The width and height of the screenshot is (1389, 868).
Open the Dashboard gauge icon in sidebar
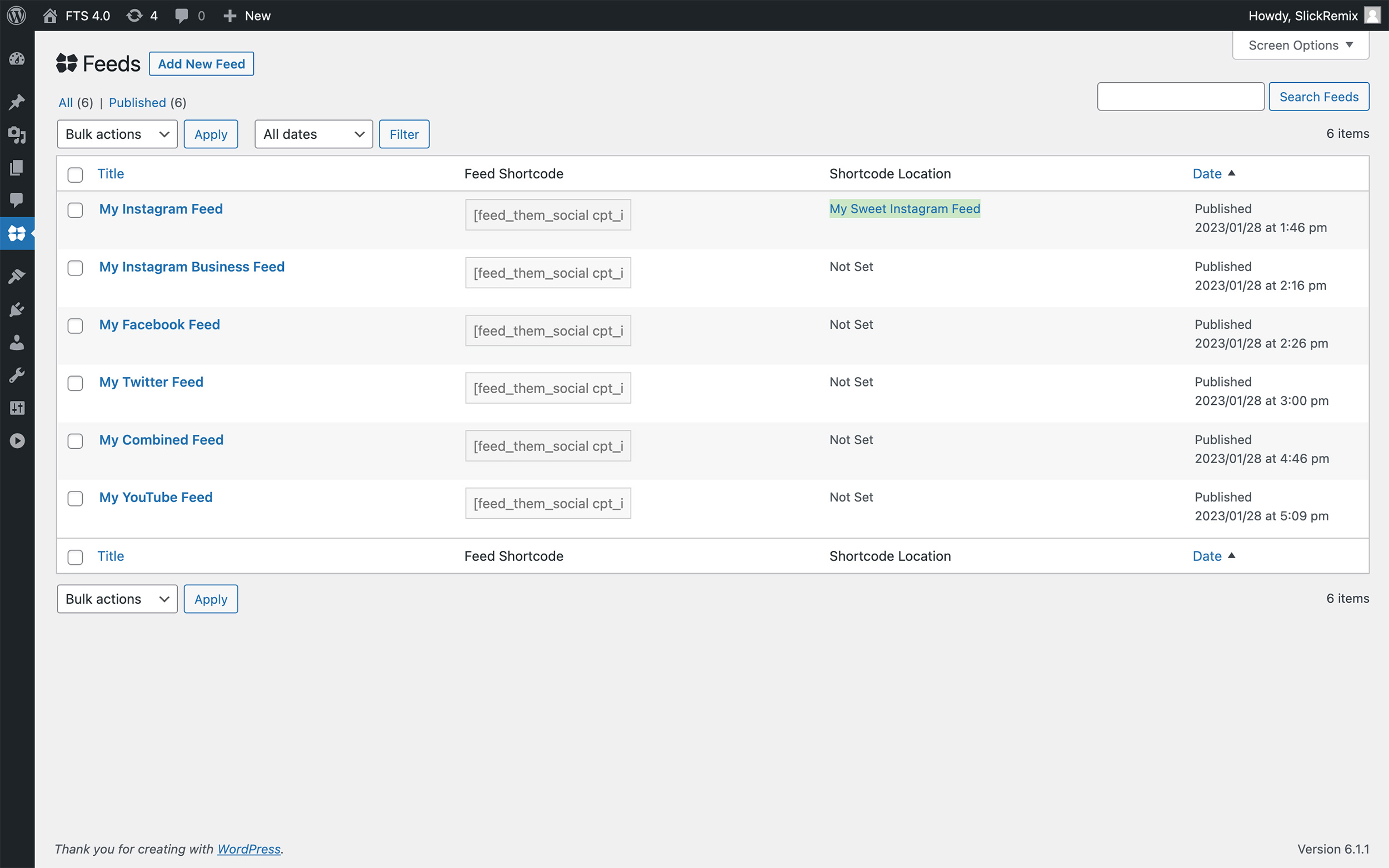[x=17, y=59]
